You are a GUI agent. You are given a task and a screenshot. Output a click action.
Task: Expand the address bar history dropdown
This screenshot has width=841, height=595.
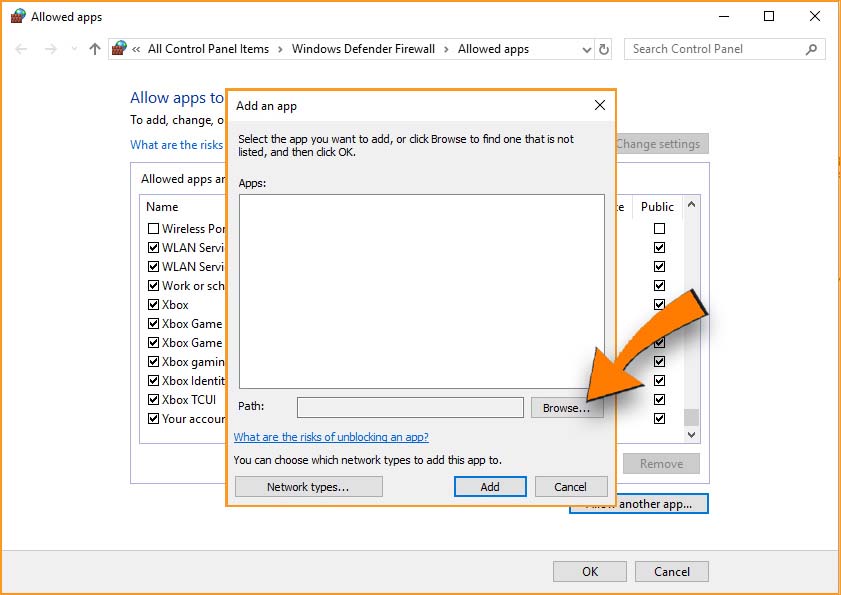[x=587, y=49]
